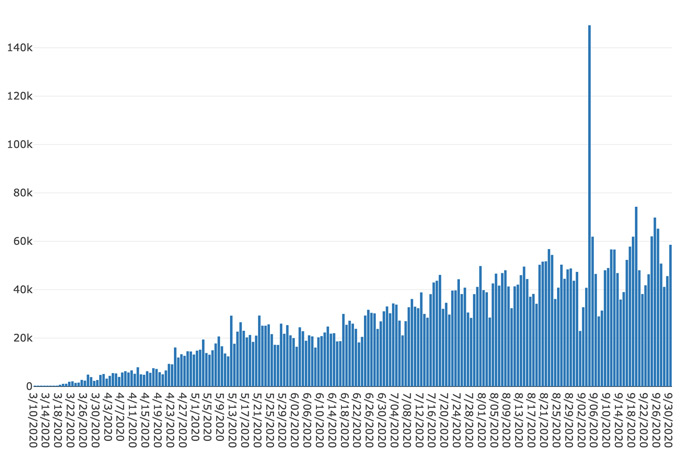Select the 6/26/2020 x-axis label
Viewport: 680px width, 458px height.
(369, 419)
